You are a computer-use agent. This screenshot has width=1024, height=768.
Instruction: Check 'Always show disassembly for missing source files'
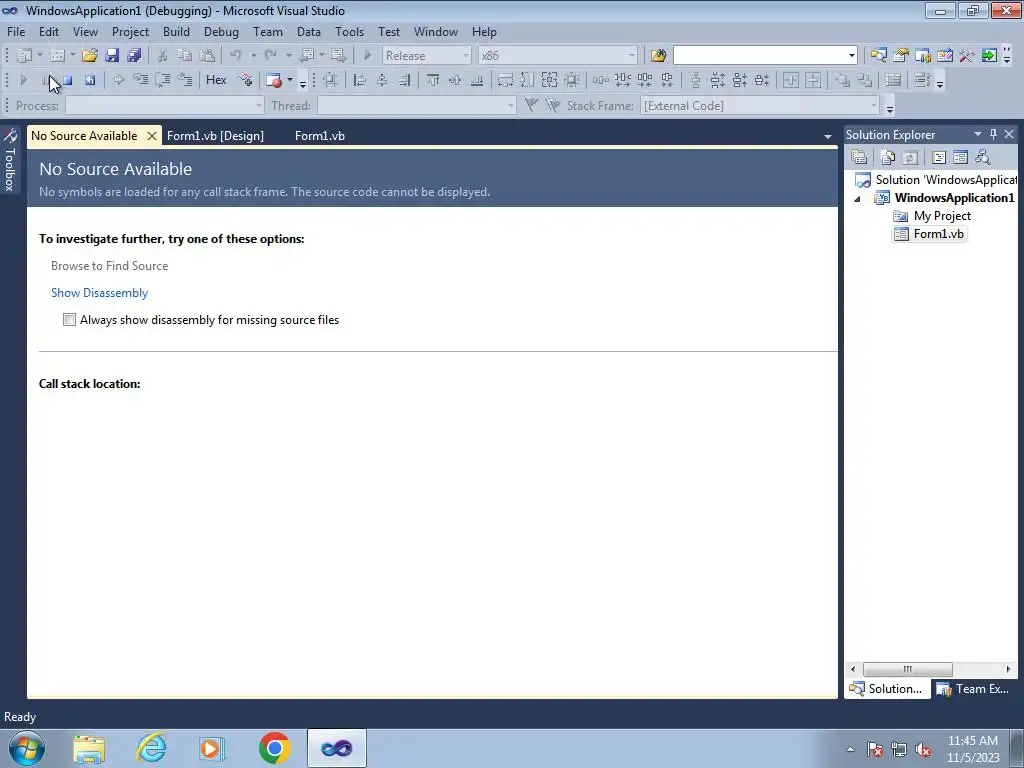pyautogui.click(x=69, y=319)
